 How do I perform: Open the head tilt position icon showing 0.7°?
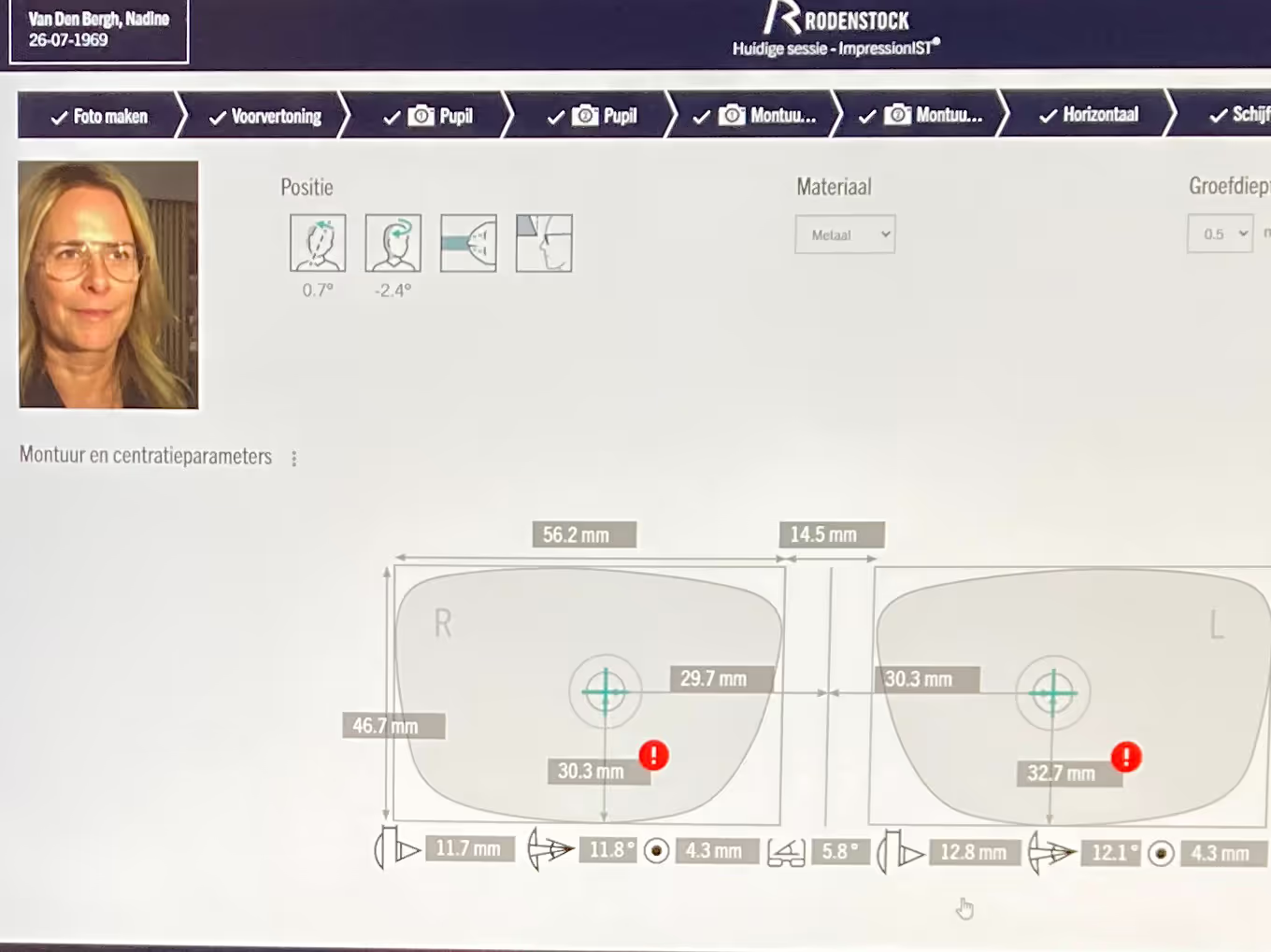tap(318, 243)
